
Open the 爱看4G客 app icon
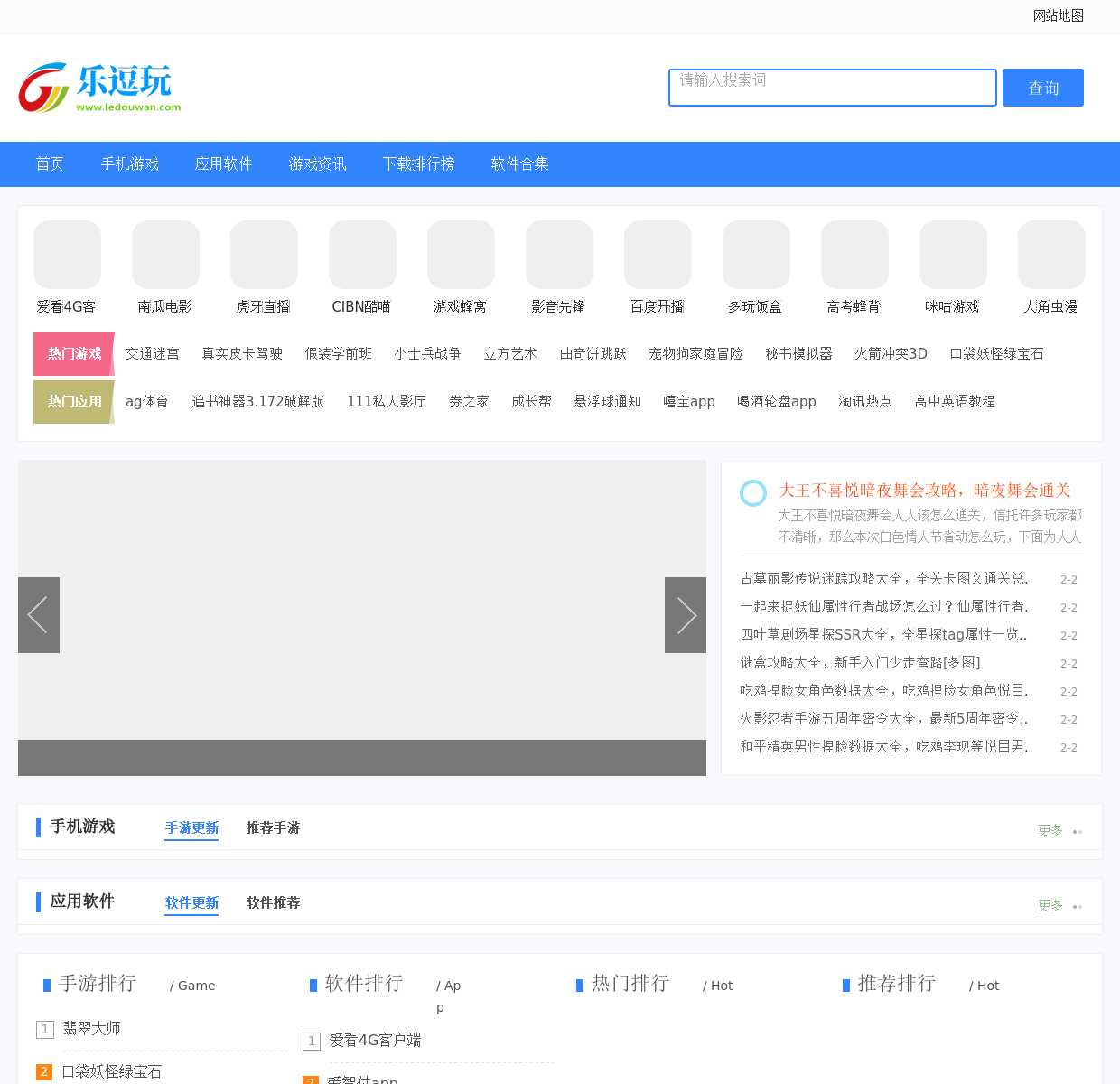tap(67, 255)
